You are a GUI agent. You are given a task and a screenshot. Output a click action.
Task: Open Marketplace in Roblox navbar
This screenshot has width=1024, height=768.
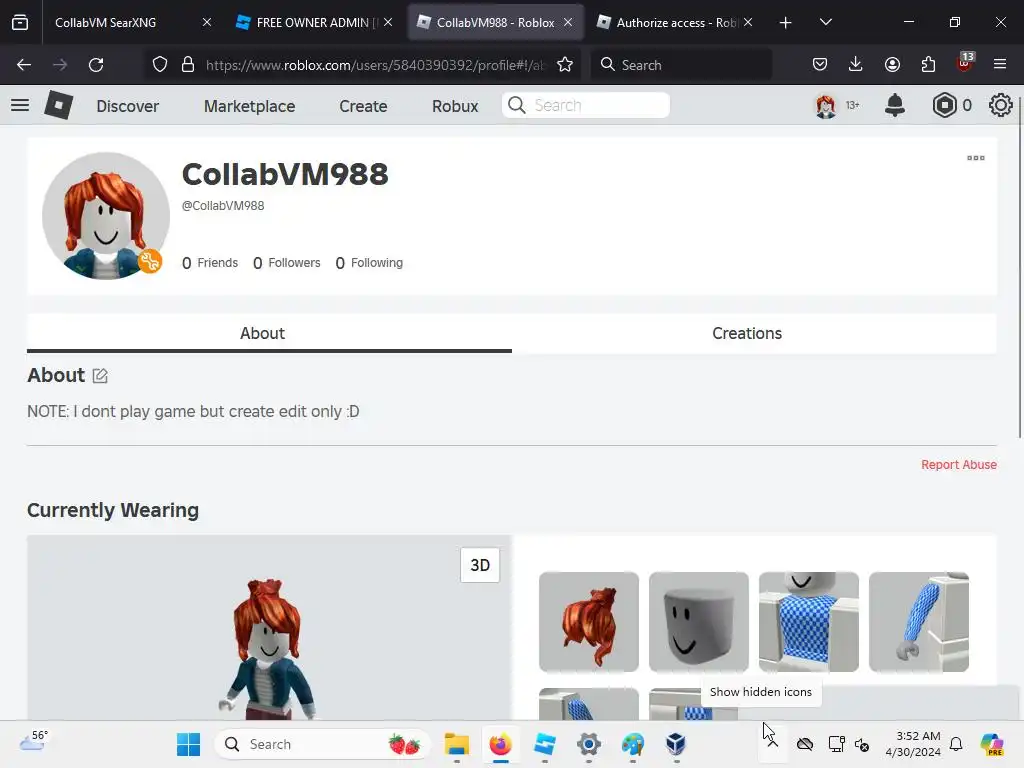coord(249,106)
